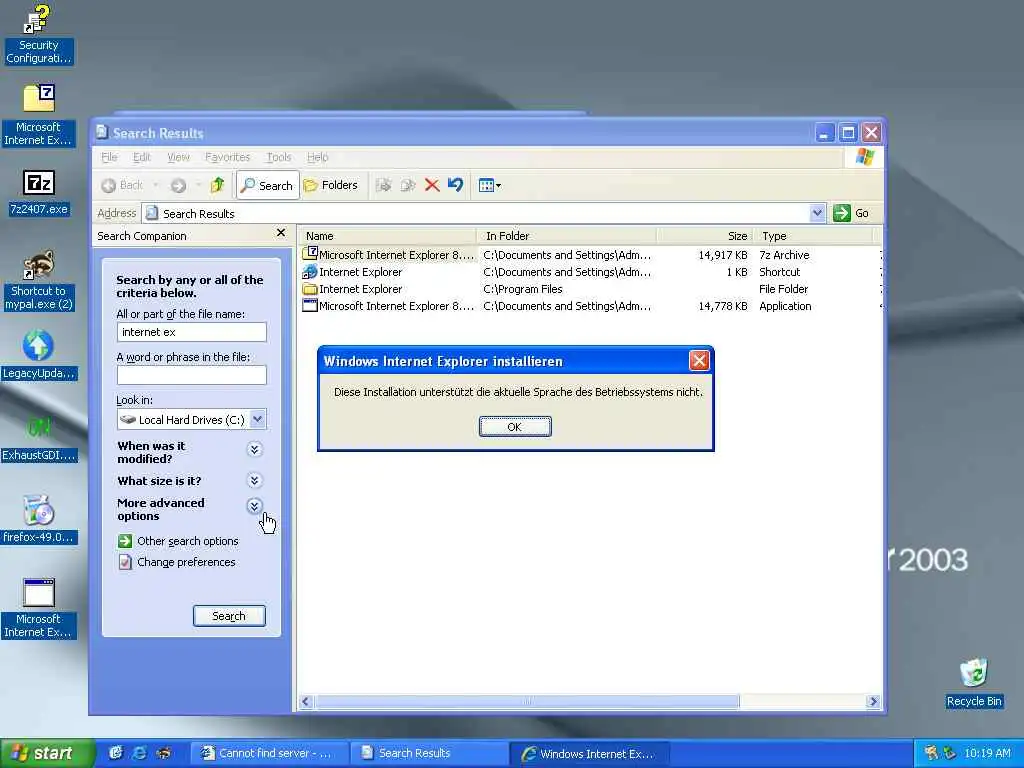Switch to Windows Internet Explorer taskbar button

(588, 754)
